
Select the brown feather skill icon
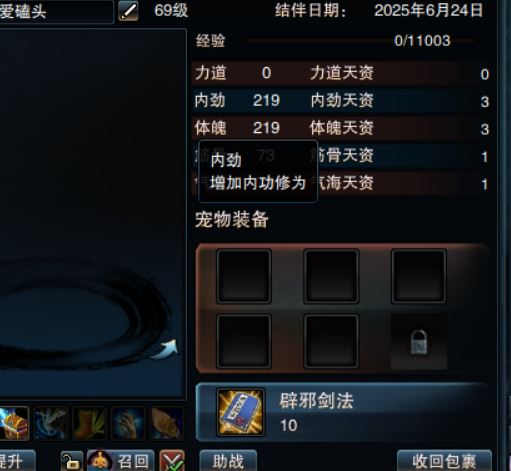[167, 423]
